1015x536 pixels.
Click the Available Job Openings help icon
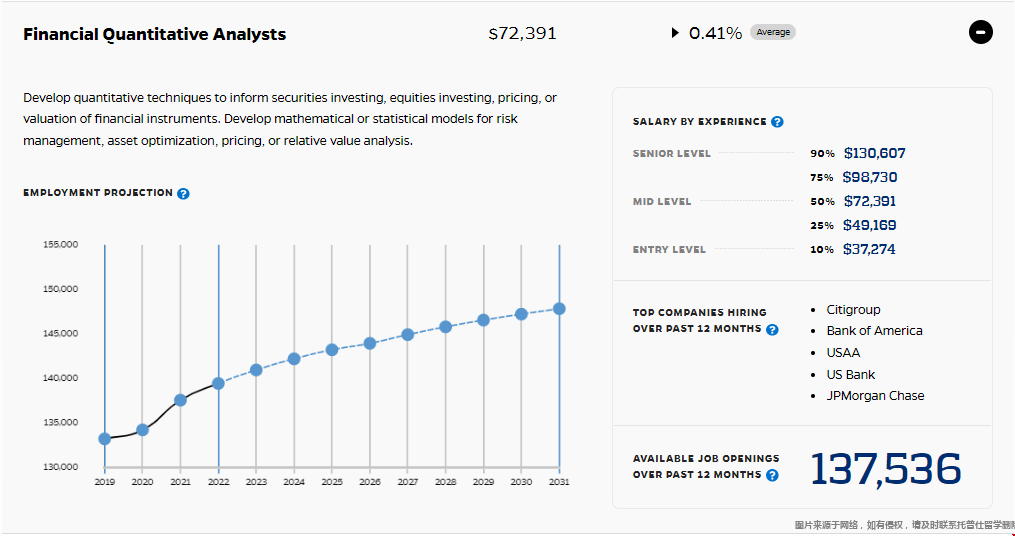point(772,475)
